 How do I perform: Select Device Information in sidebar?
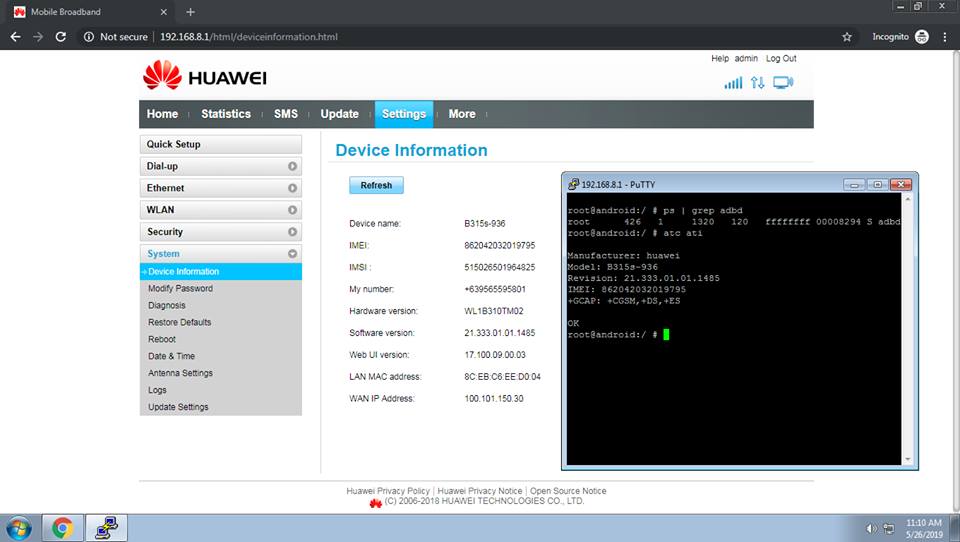220,271
